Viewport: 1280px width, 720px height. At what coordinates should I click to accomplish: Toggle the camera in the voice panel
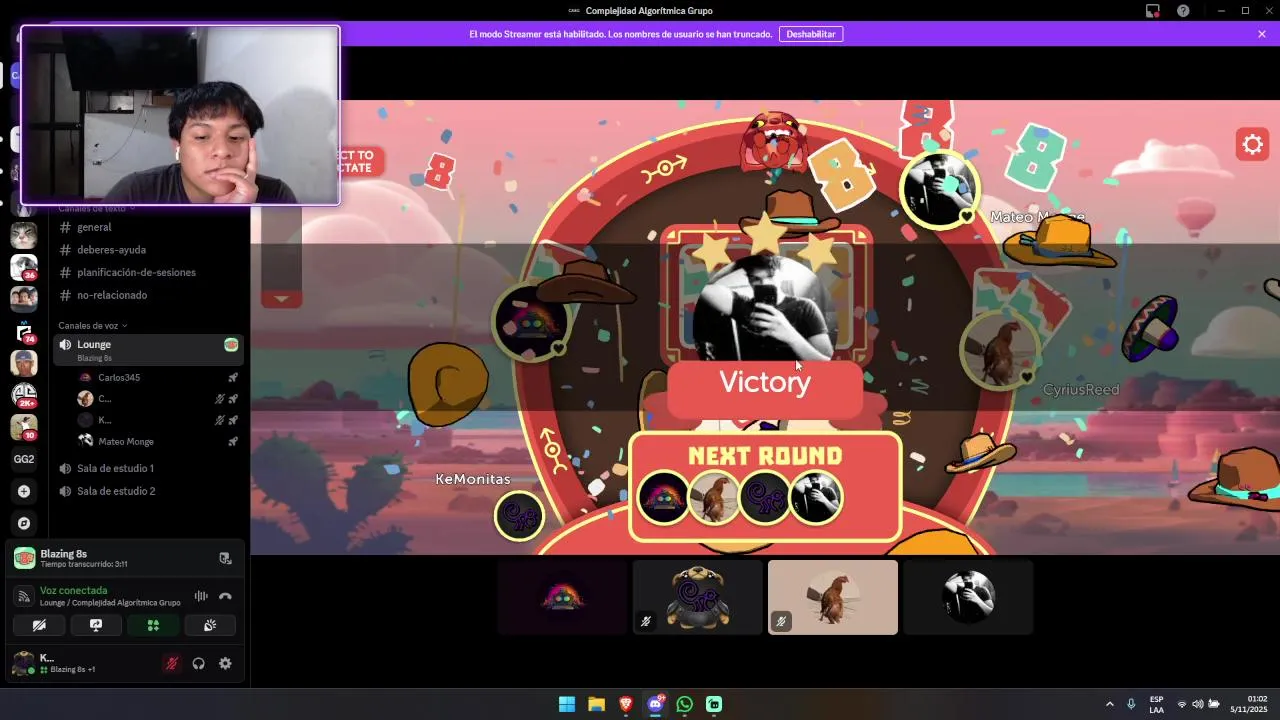pyautogui.click(x=39, y=625)
